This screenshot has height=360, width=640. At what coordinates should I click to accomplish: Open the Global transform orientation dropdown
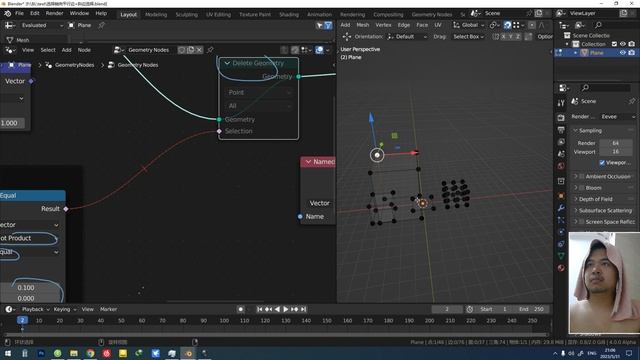click(468, 25)
